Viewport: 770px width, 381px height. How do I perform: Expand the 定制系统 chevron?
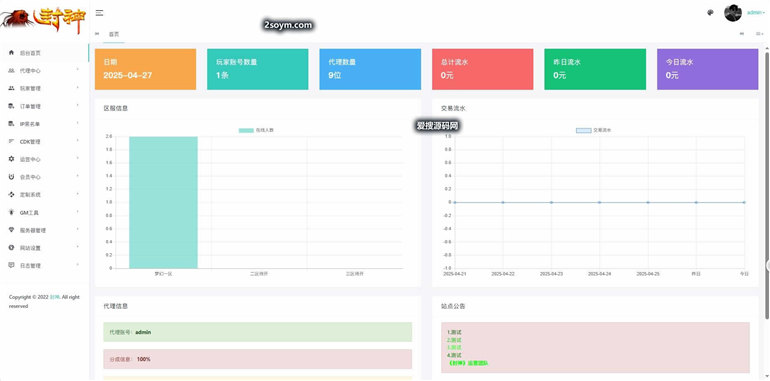coord(78,193)
